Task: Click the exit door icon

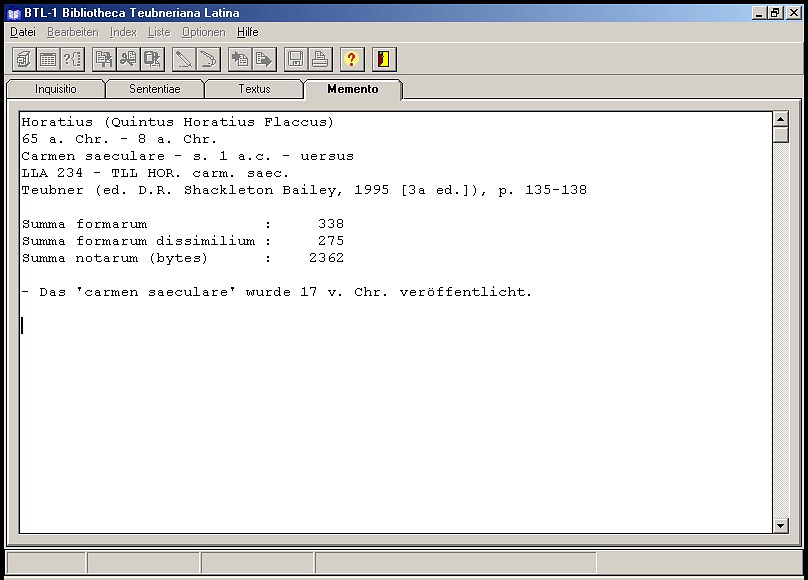Action: pos(384,59)
